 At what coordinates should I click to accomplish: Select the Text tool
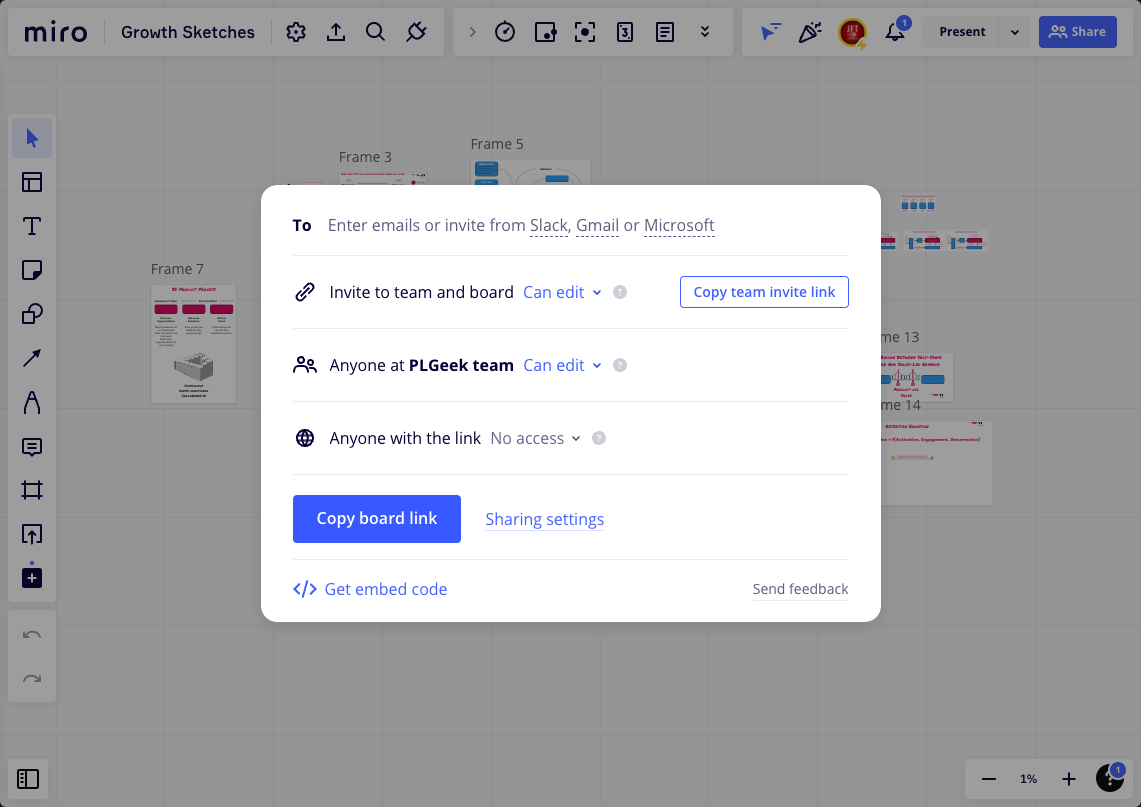[x=32, y=226]
